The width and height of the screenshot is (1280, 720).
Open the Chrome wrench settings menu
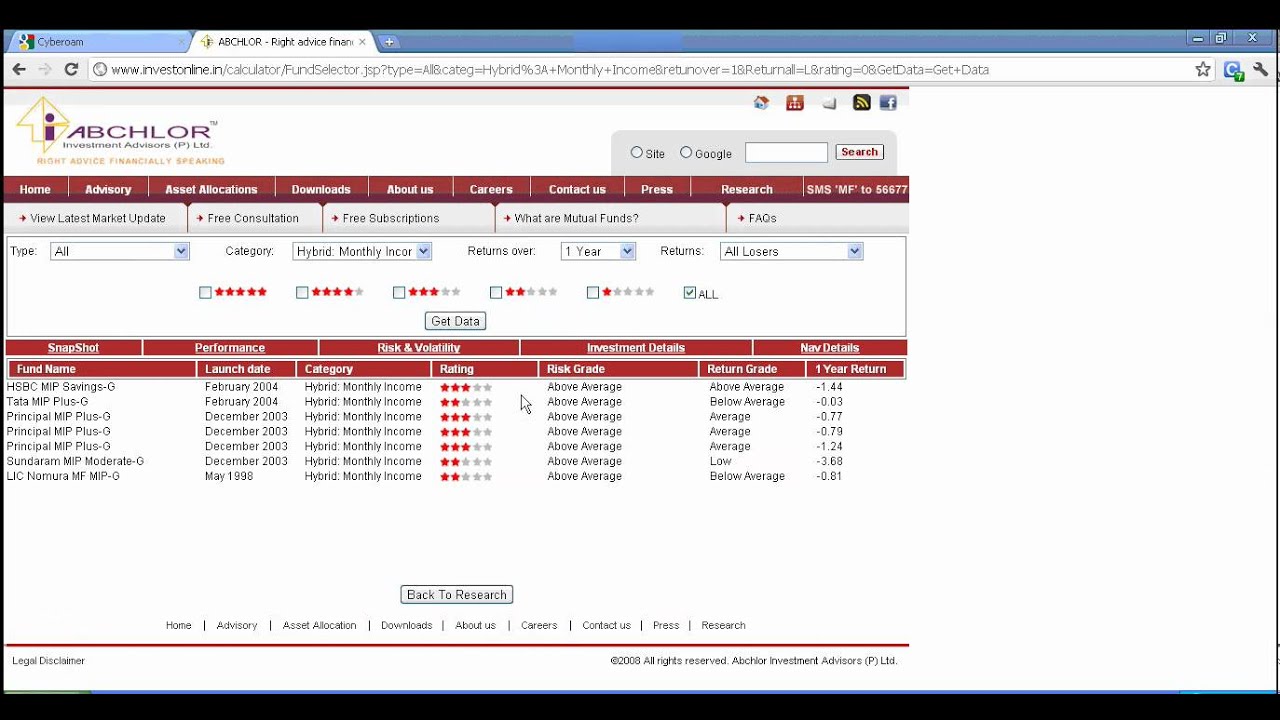(x=1261, y=69)
